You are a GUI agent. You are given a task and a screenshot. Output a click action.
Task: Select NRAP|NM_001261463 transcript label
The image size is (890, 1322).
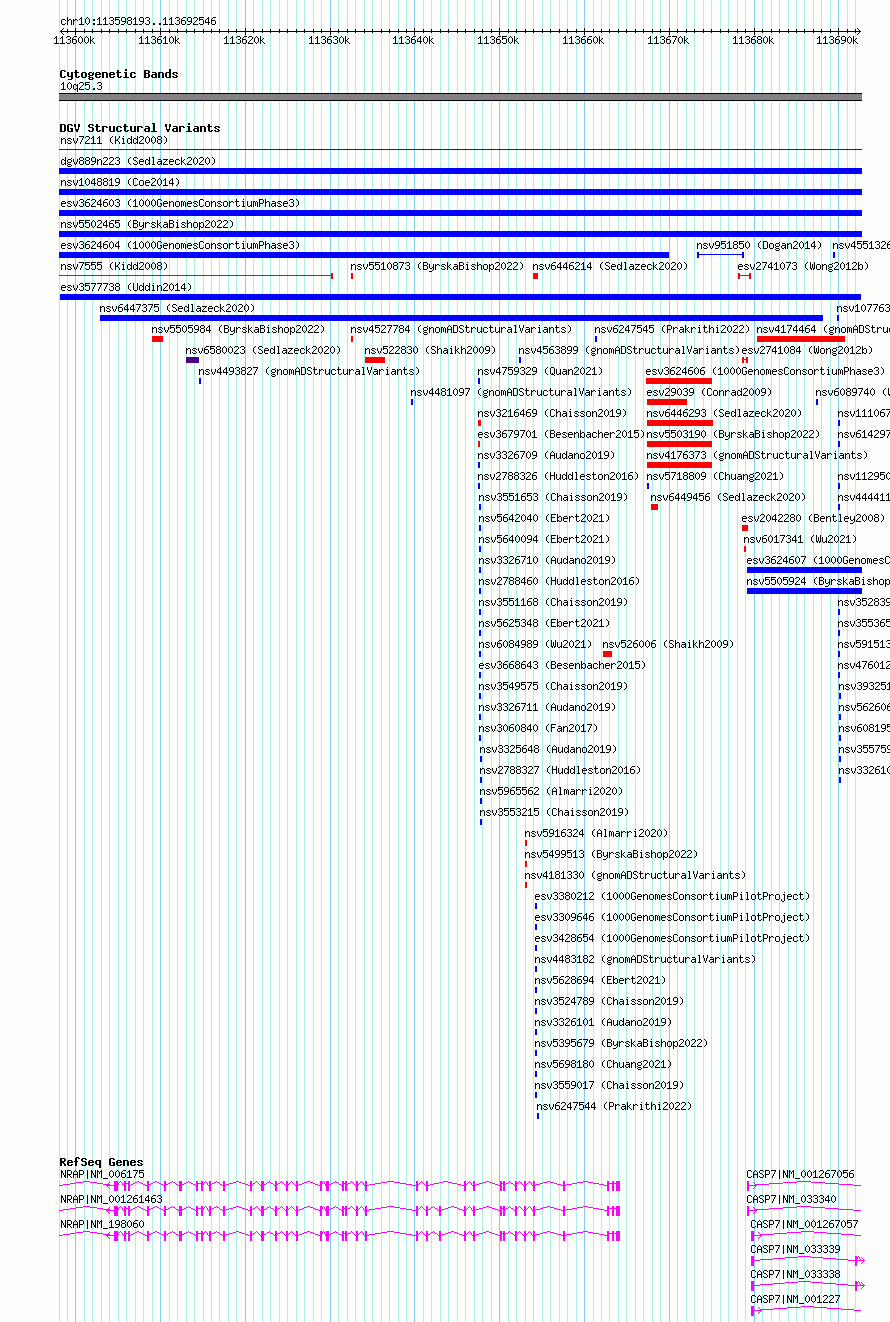point(111,1199)
